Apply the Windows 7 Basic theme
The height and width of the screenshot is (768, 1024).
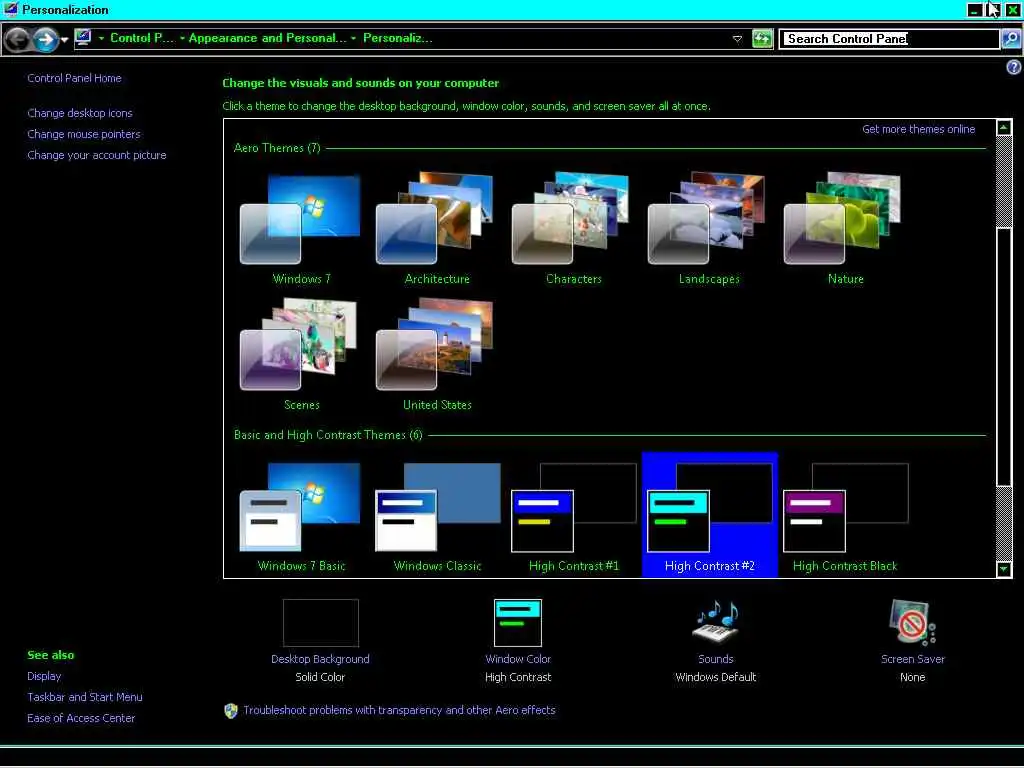point(300,516)
